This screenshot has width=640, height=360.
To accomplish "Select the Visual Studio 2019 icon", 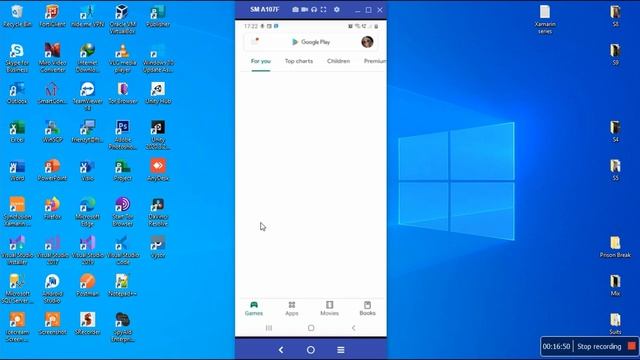I will [x=87, y=250].
